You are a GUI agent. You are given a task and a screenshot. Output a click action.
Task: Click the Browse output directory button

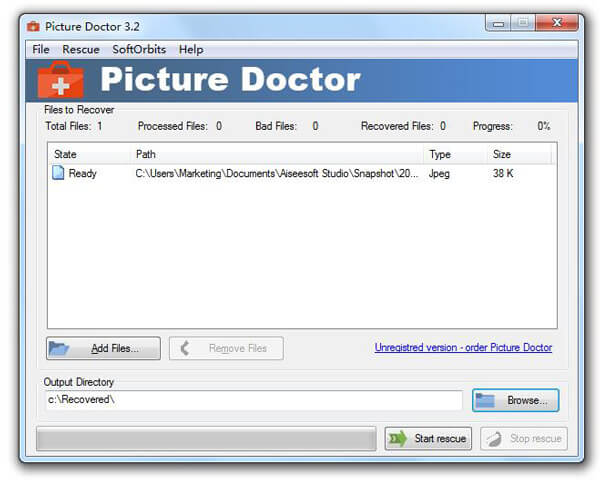pos(515,400)
